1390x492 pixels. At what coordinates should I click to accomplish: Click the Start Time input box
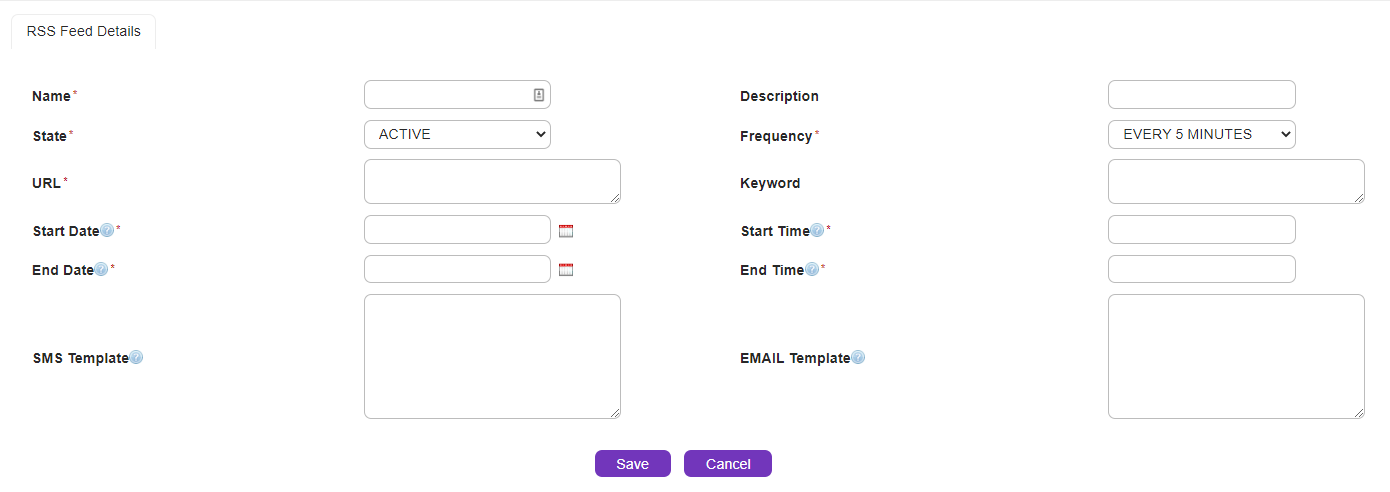tap(1201, 230)
